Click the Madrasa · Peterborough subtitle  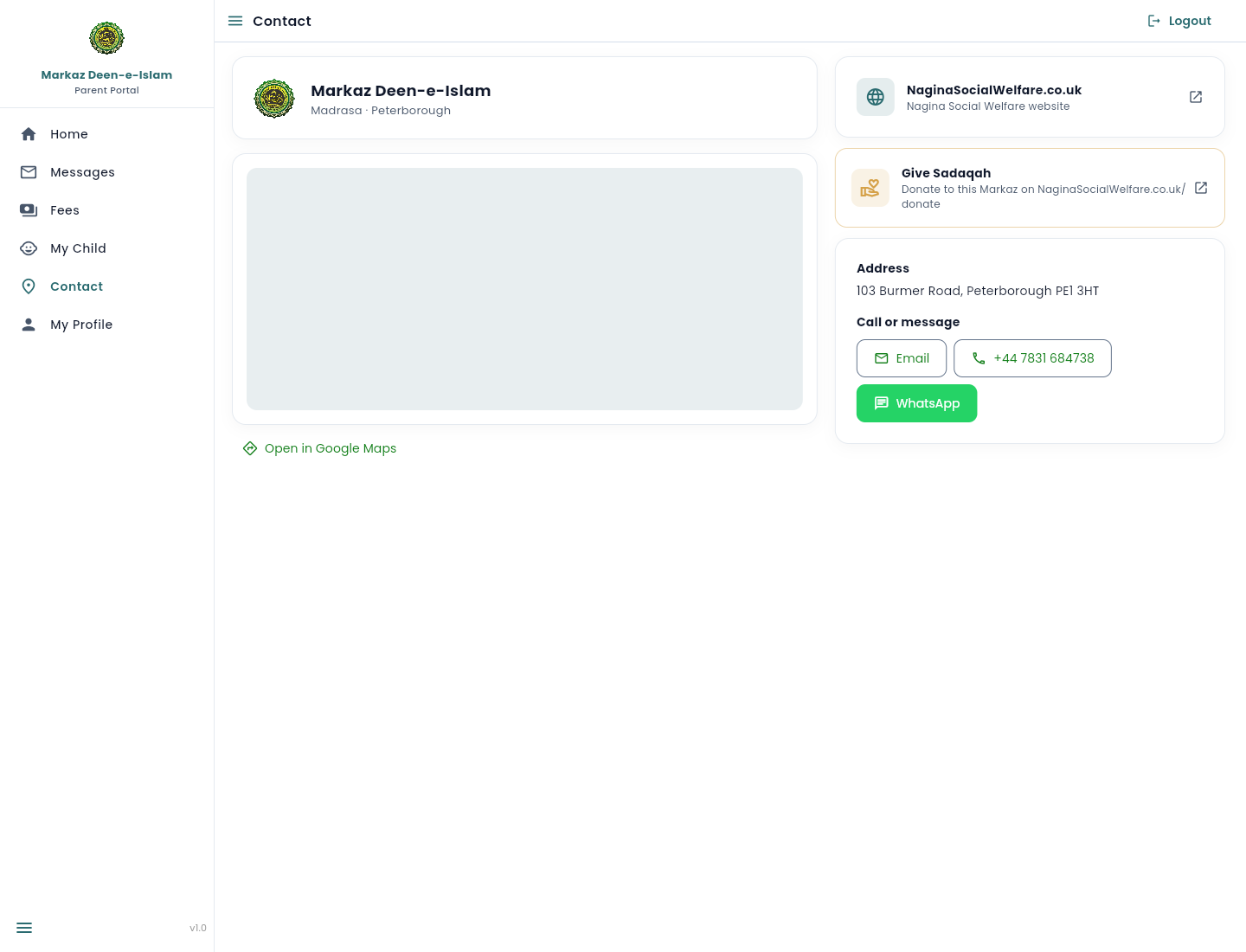[381, 111]
